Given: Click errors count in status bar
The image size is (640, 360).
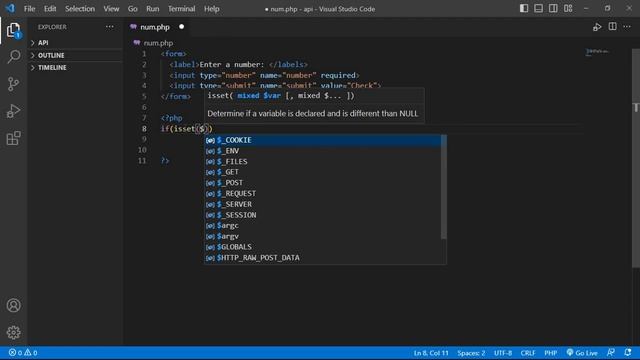Looking at the screenshot, I should (16, 353).
